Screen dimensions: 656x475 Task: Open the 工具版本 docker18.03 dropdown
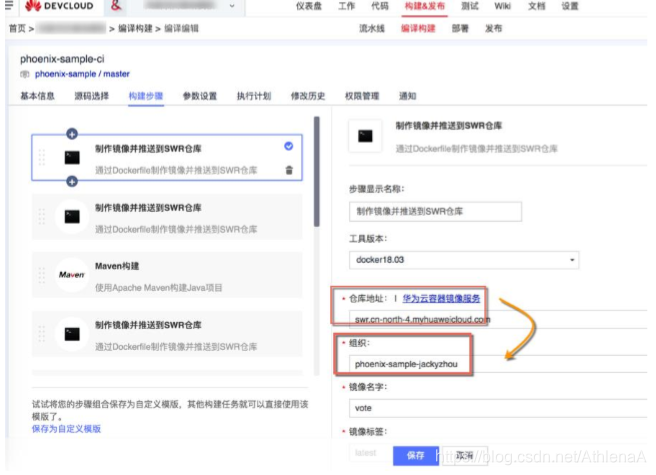click(x=464, y=260)
